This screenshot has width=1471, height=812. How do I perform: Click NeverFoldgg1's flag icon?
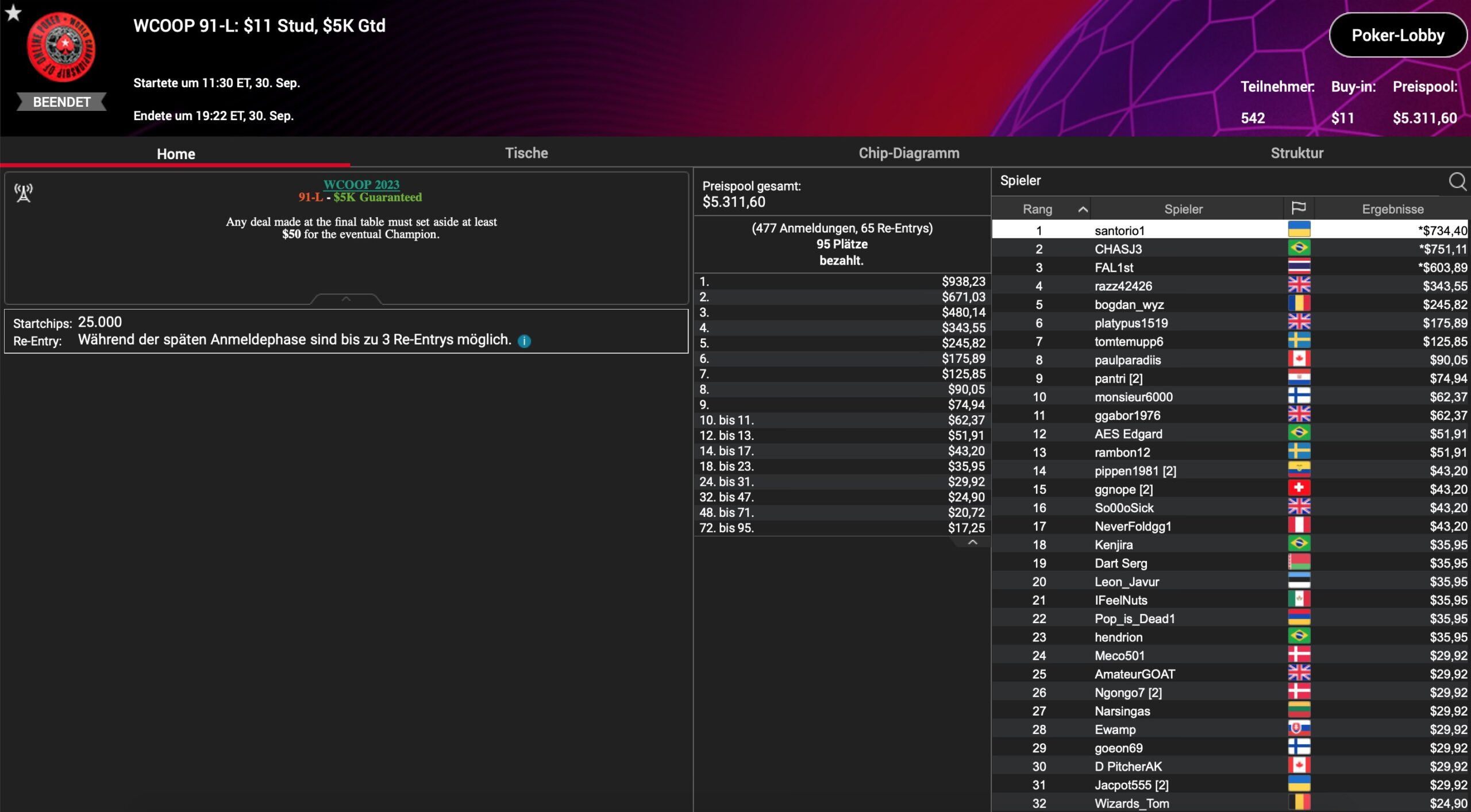point(1299,525)
